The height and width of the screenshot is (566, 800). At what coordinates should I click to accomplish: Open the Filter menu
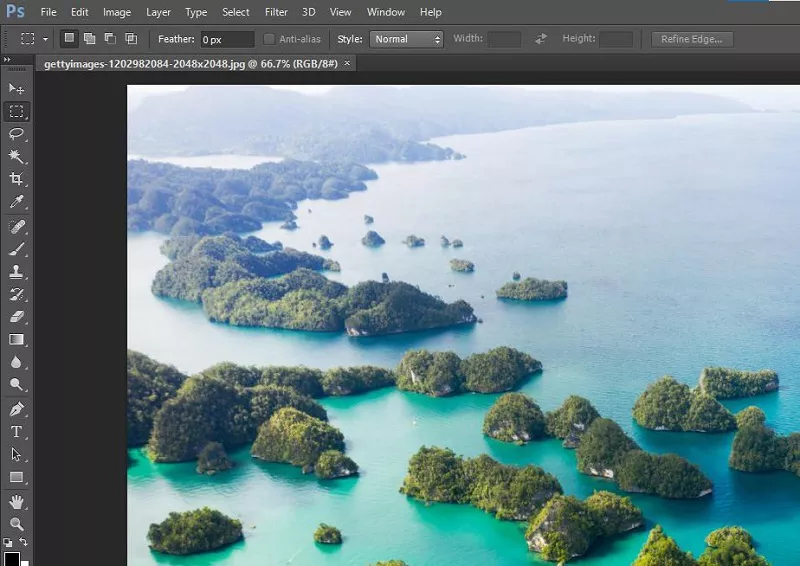(276, 12)
